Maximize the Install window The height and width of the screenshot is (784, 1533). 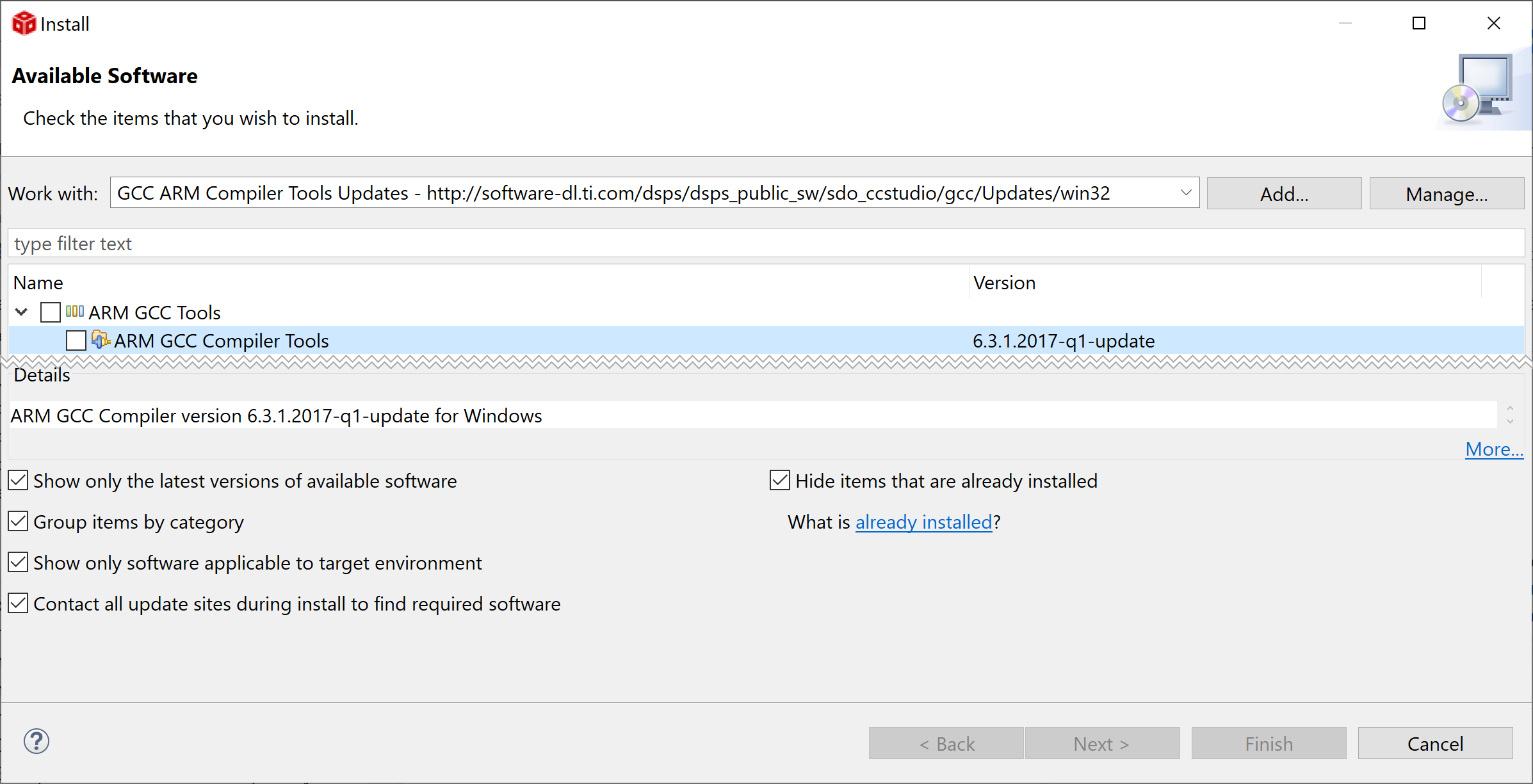point(1419,23)
